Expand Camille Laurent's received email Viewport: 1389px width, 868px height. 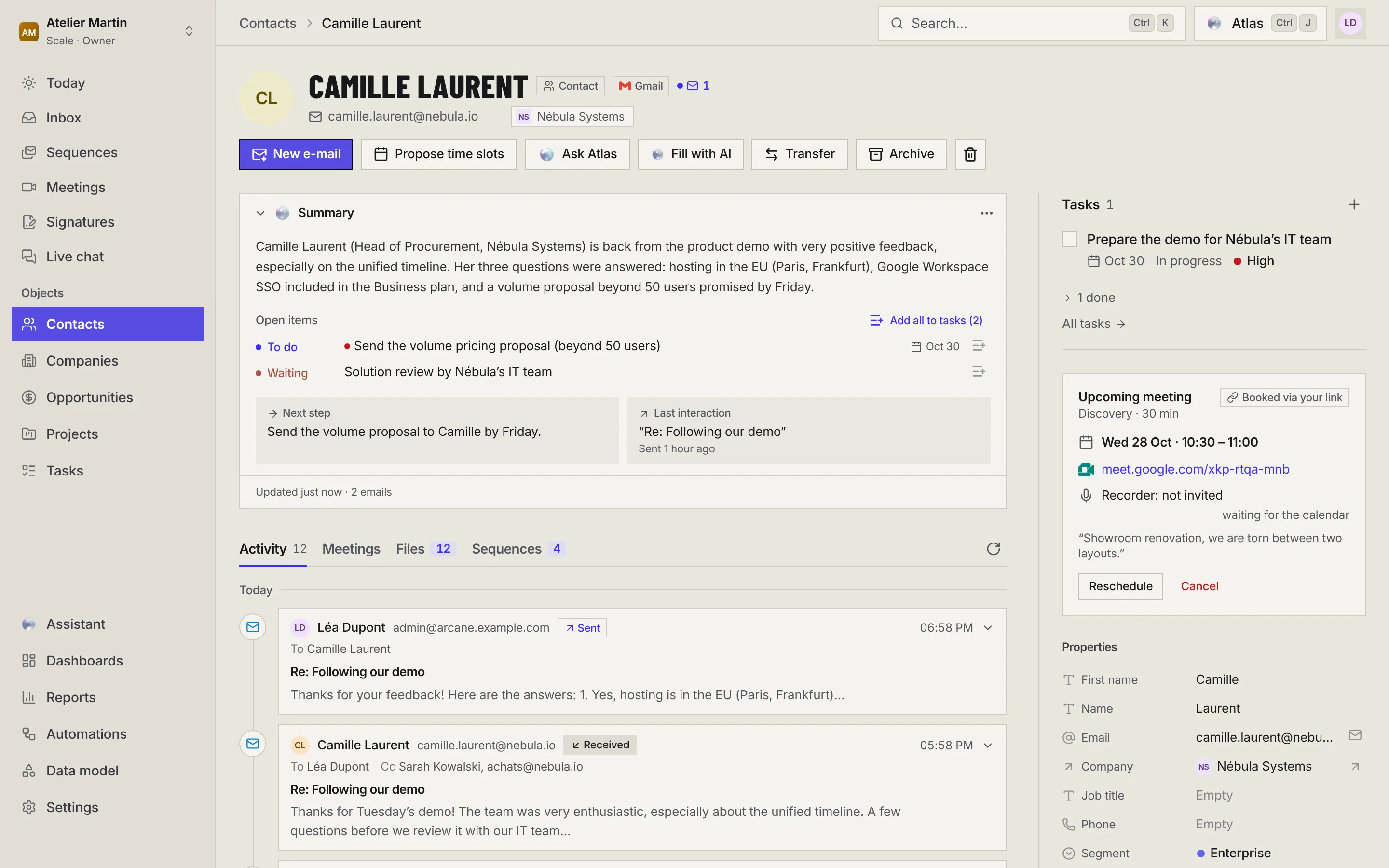(x=988, y=745)
